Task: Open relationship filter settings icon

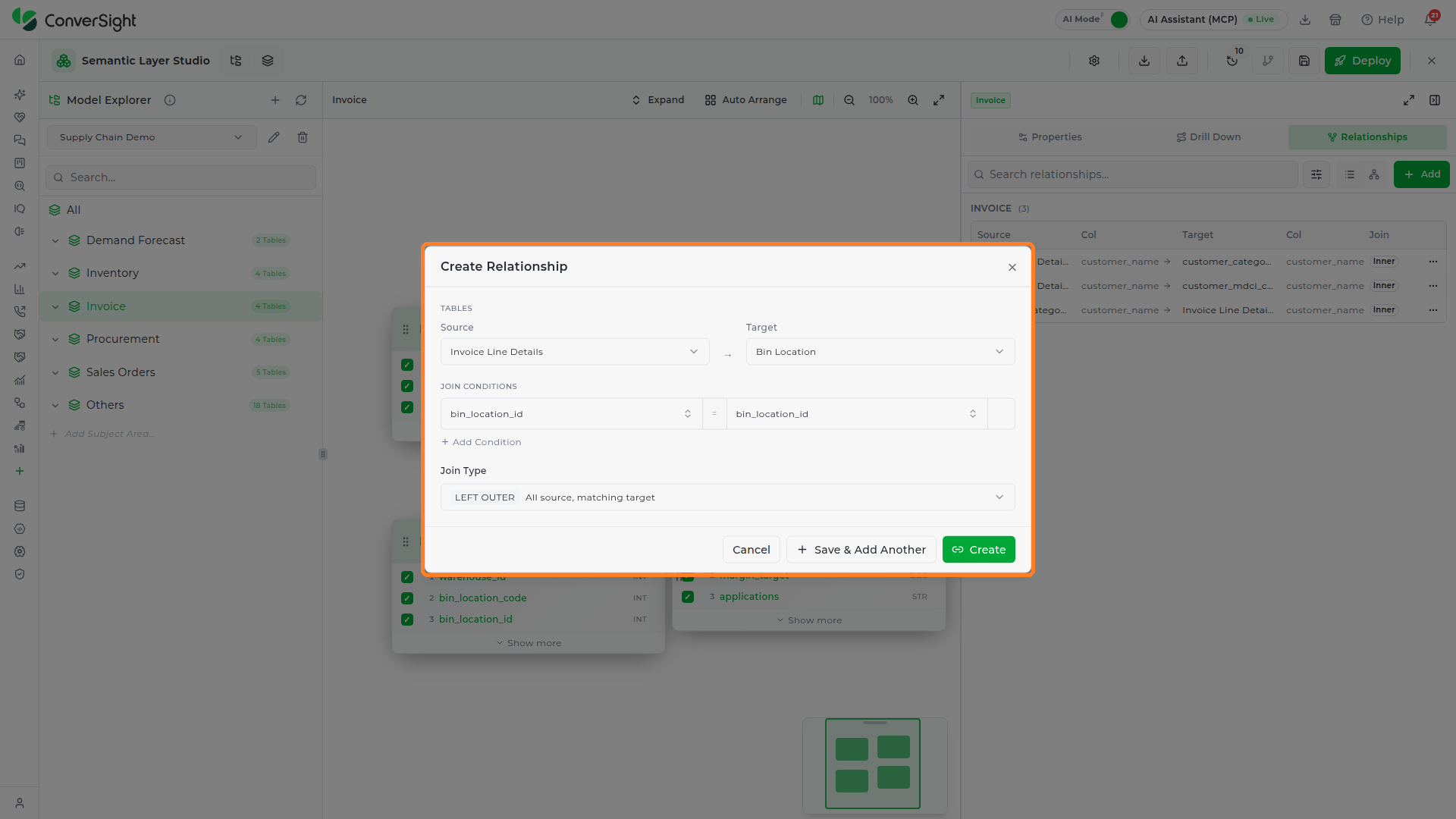Action: 1316,174
